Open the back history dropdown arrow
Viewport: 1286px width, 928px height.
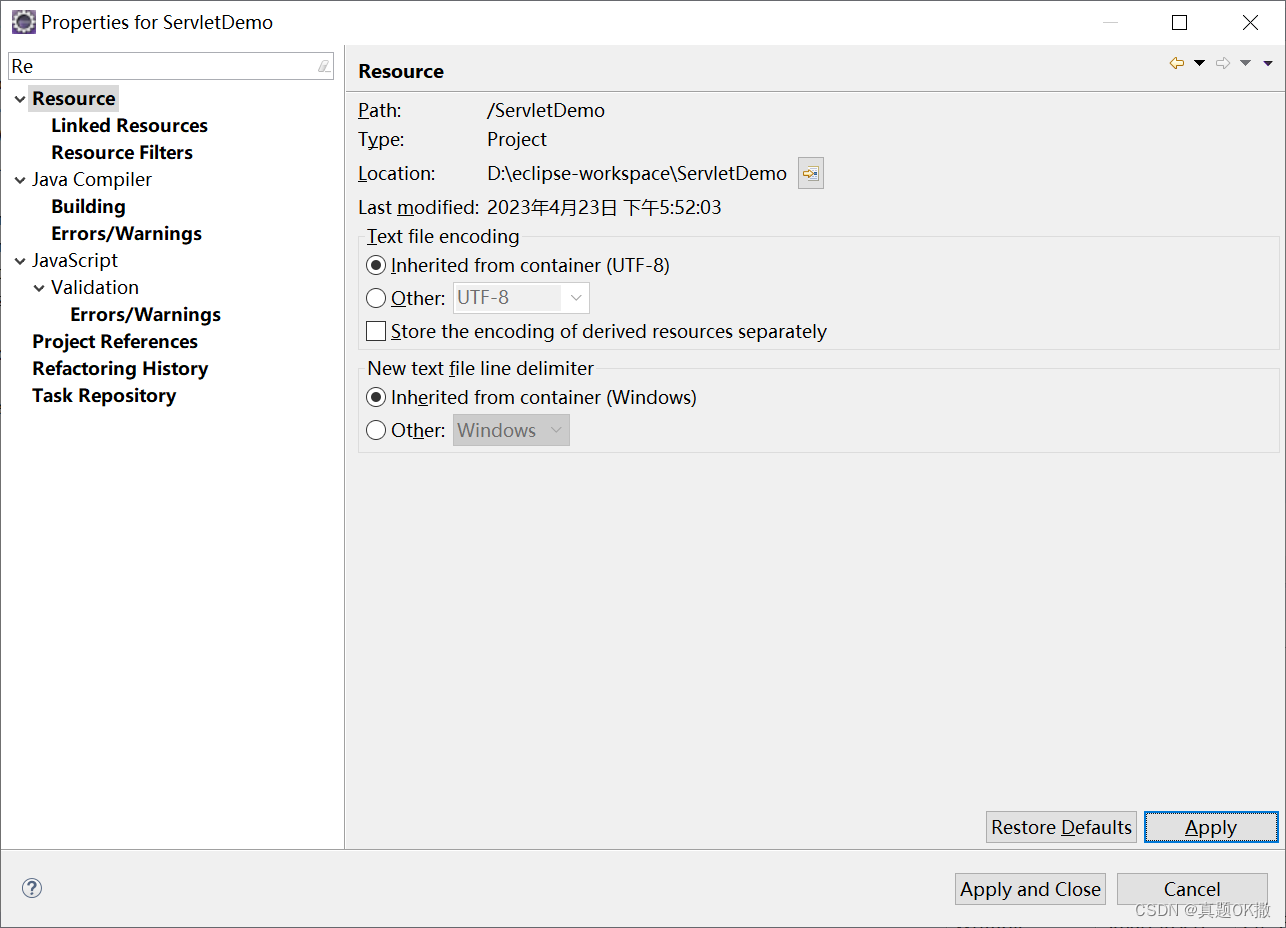coord(1200,63)
